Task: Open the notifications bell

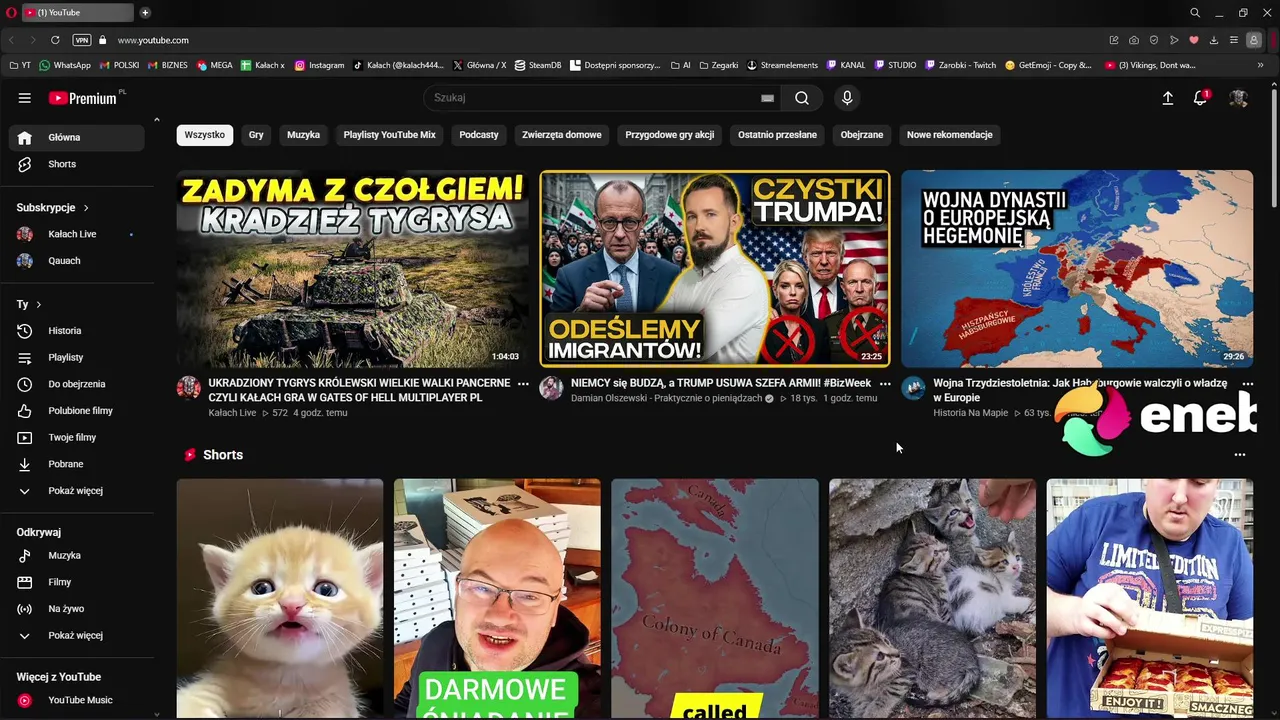Action: 1201,98
